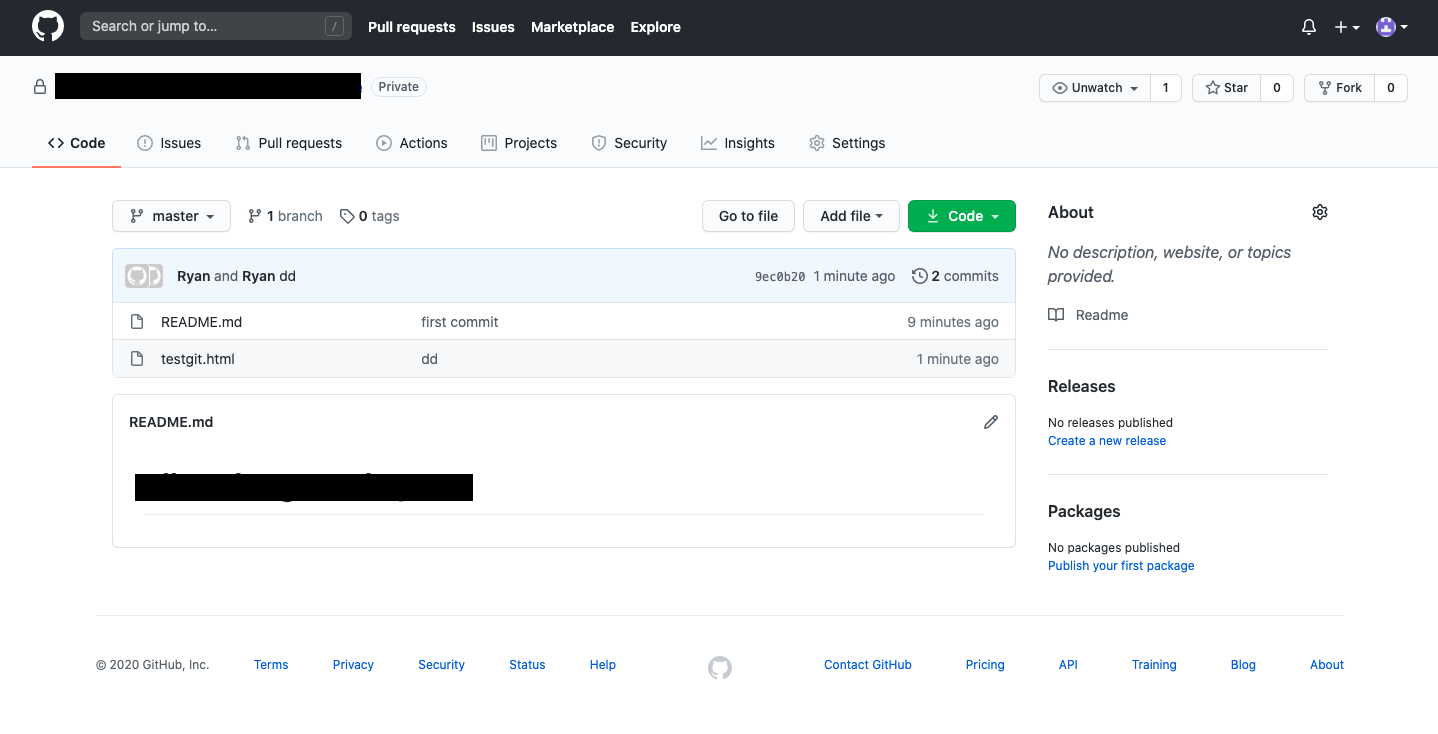Click the testgit.html file icon
Image resolution: width=1438 pixels, height=734 pixels.
point(138,359)
